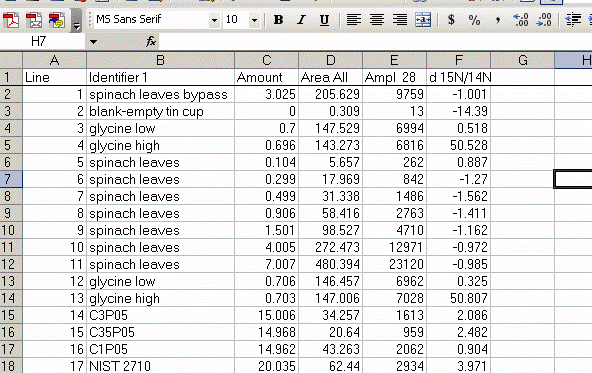
Task: Click the value 50.528 cell
Action: tap(458, 145)
